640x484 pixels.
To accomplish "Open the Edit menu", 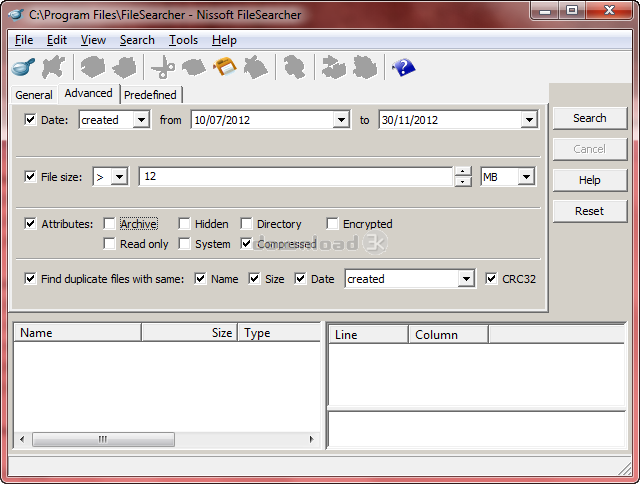I will (57, 40).
